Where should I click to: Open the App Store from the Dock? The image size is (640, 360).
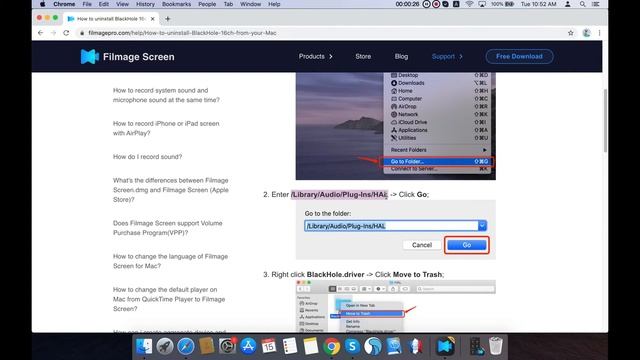pos(248,346)
